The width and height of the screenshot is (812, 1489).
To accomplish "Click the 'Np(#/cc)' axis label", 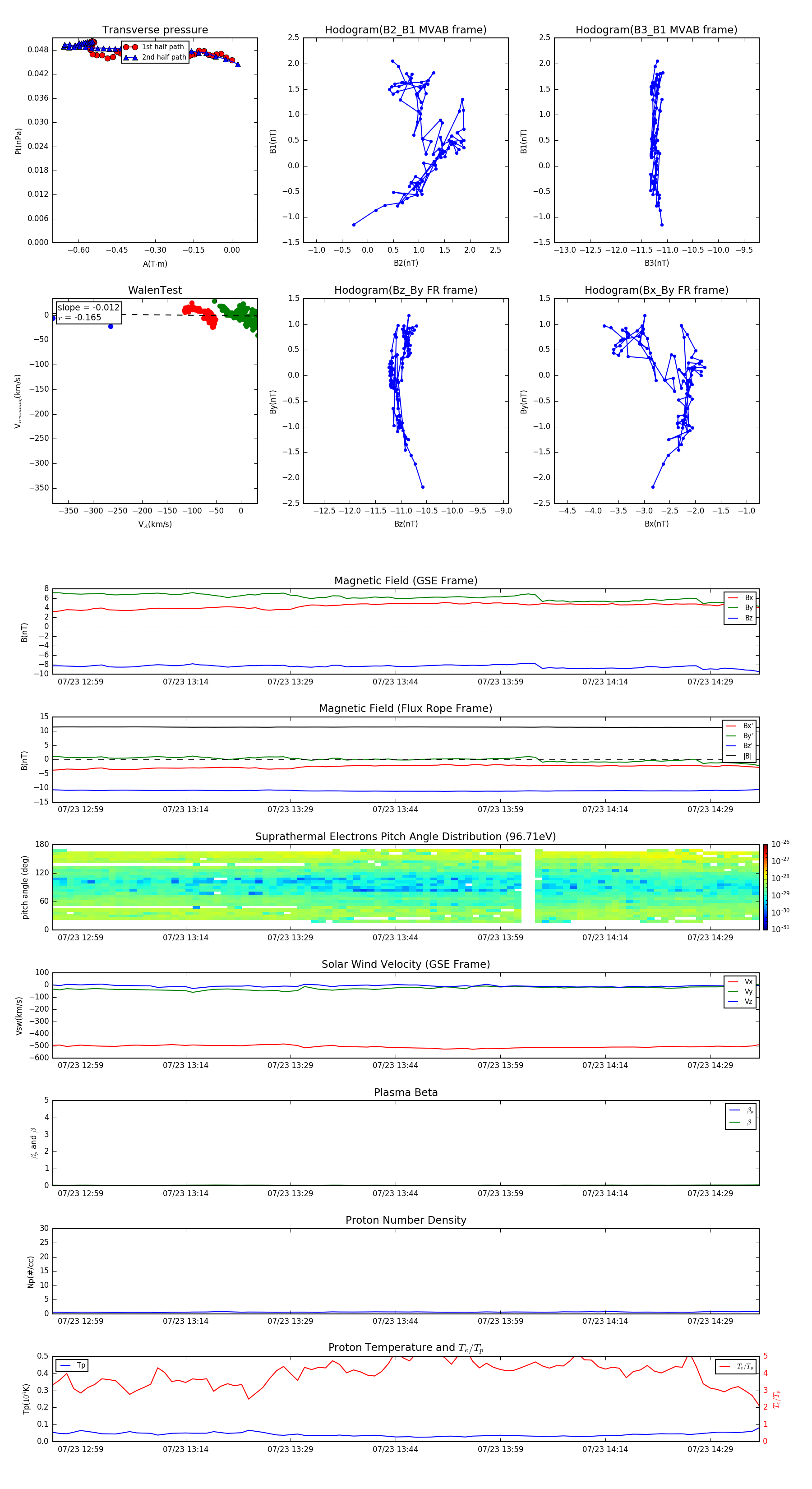I will click(x=31, y=1272).
